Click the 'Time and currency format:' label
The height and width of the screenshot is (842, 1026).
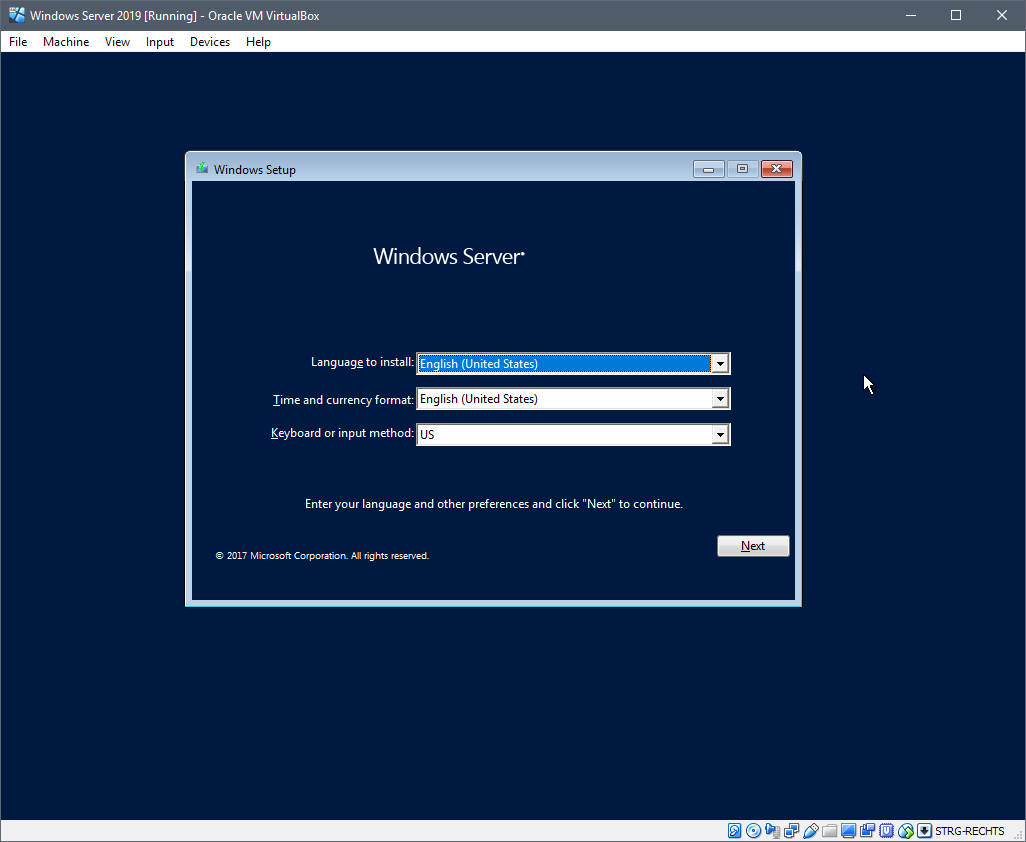coord(344,400)
